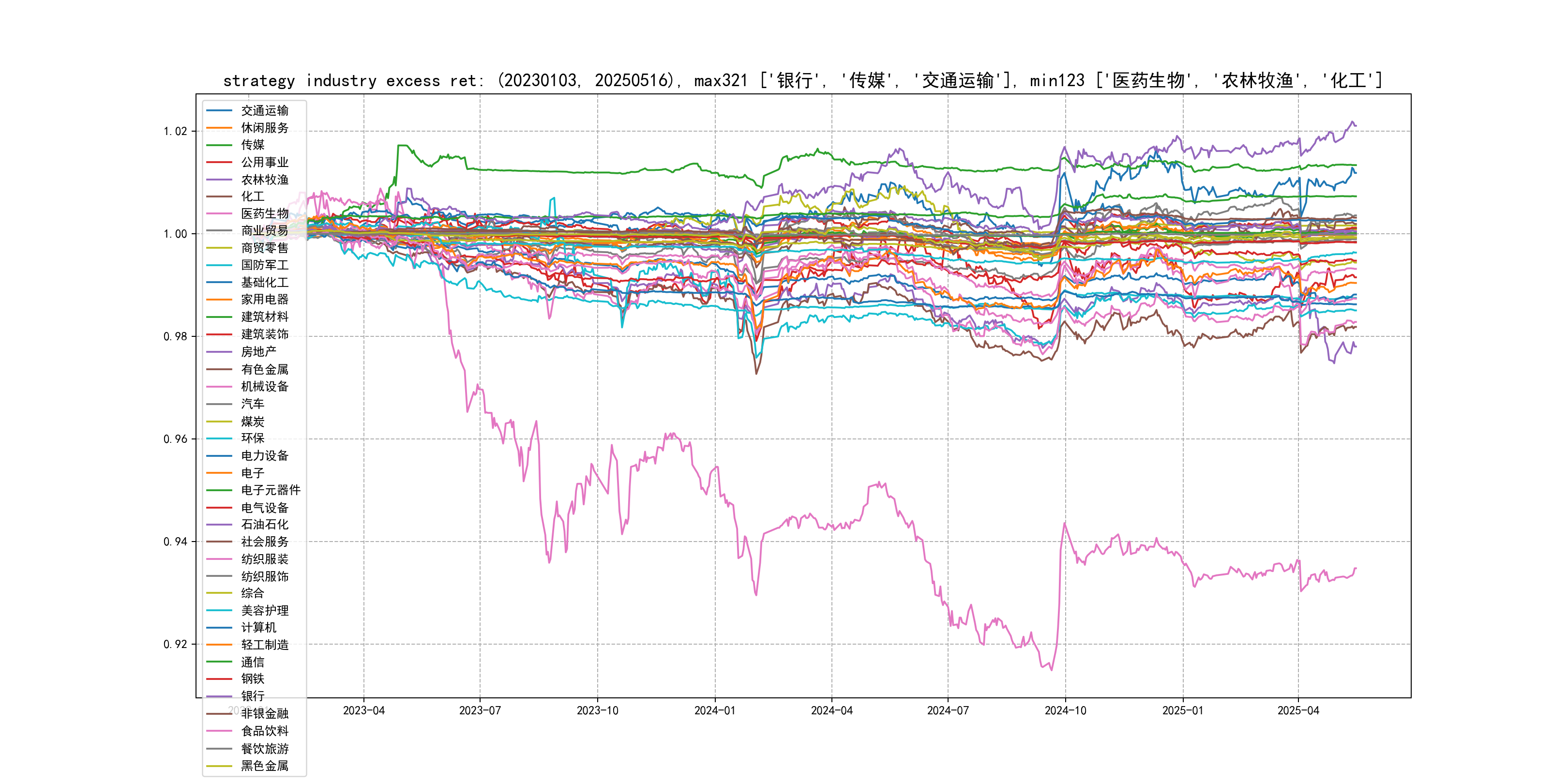Image resolution: width=1568 pixels, height=784 pixels.
Task: Click the 0.92 y-axis value label
Action: tap(175, 644)
